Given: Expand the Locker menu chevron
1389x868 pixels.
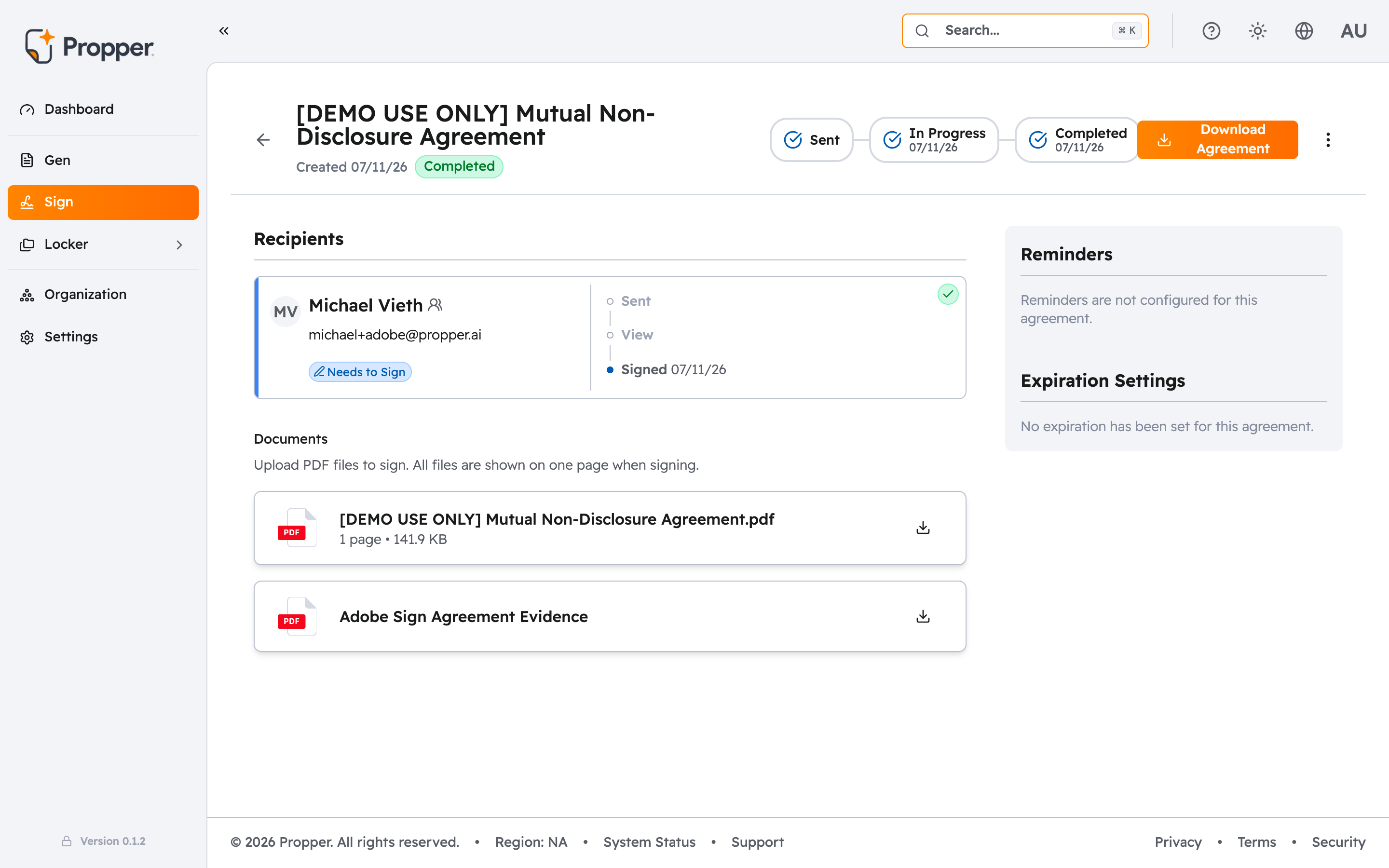Looking at the screenshot, I should pos(179,244).
